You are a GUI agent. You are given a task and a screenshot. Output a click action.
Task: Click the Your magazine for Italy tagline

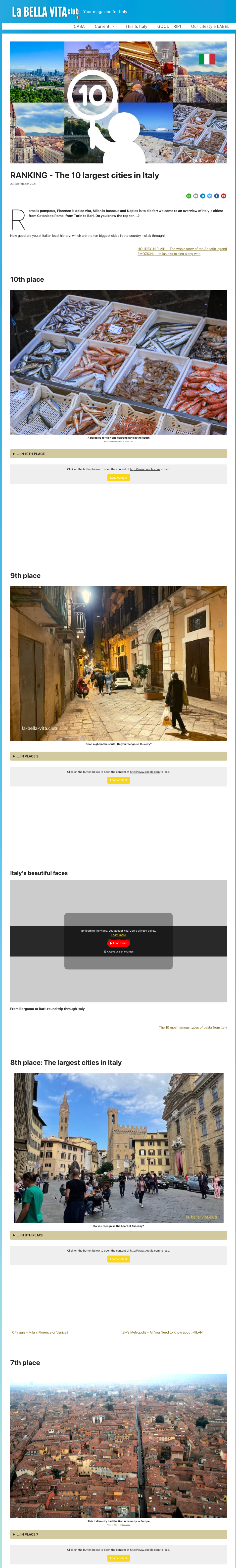point(105,12)
